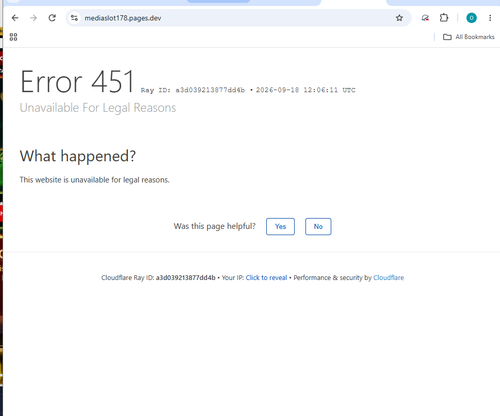The width and height of the screenshot is (500, 416).
Task: Open the profile avatar menu
Action: (x=471, y=18)
